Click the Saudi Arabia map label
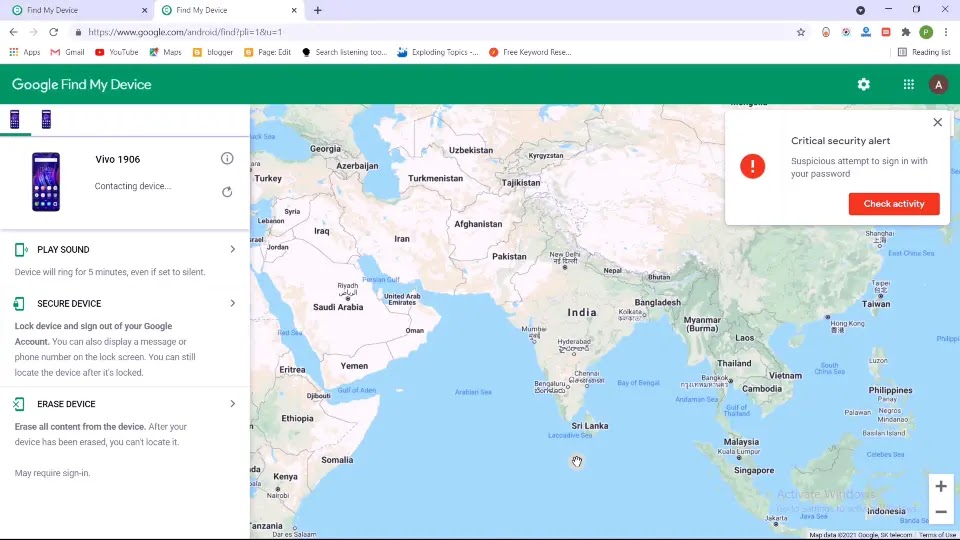 coord(338,307)
